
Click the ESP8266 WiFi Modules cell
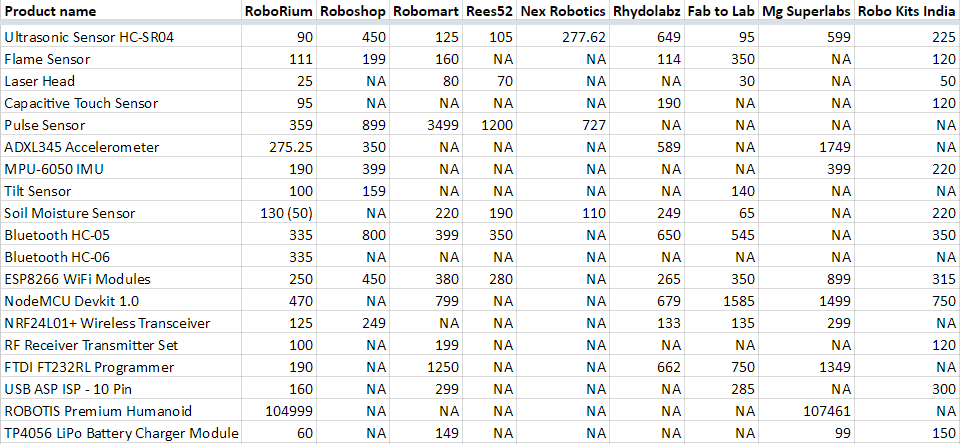pyautogui.click(x=120, y=279)
